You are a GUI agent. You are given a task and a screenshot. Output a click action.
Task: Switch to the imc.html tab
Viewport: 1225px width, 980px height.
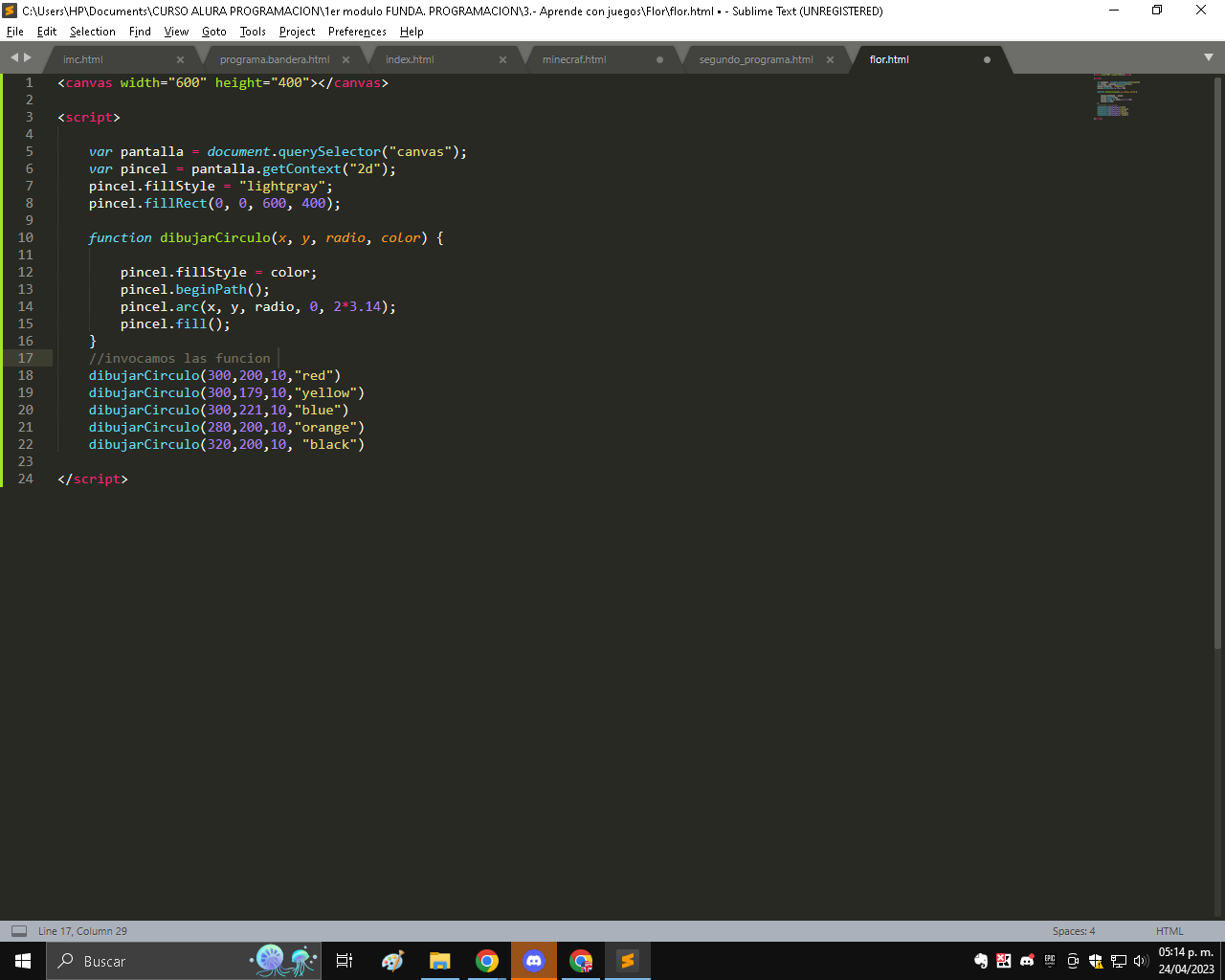[83, 59]
